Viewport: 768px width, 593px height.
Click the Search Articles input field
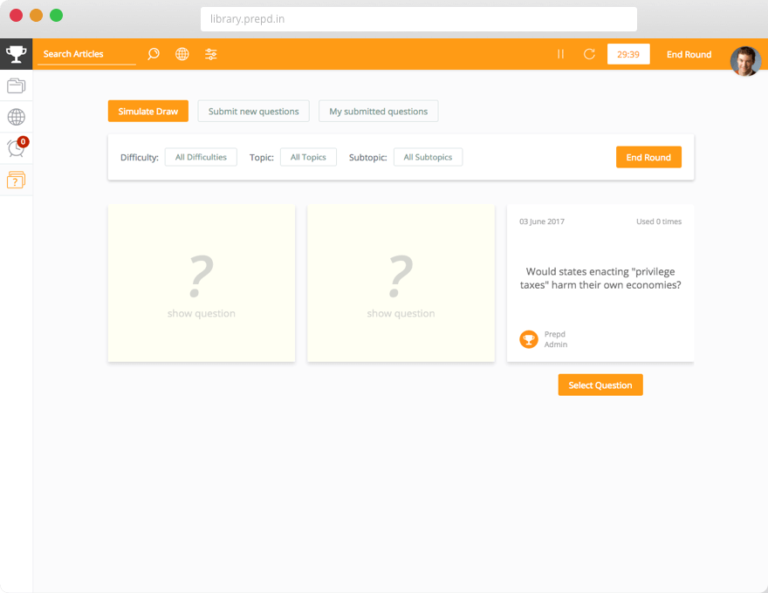pyautogui.click(x=86, y=54)
